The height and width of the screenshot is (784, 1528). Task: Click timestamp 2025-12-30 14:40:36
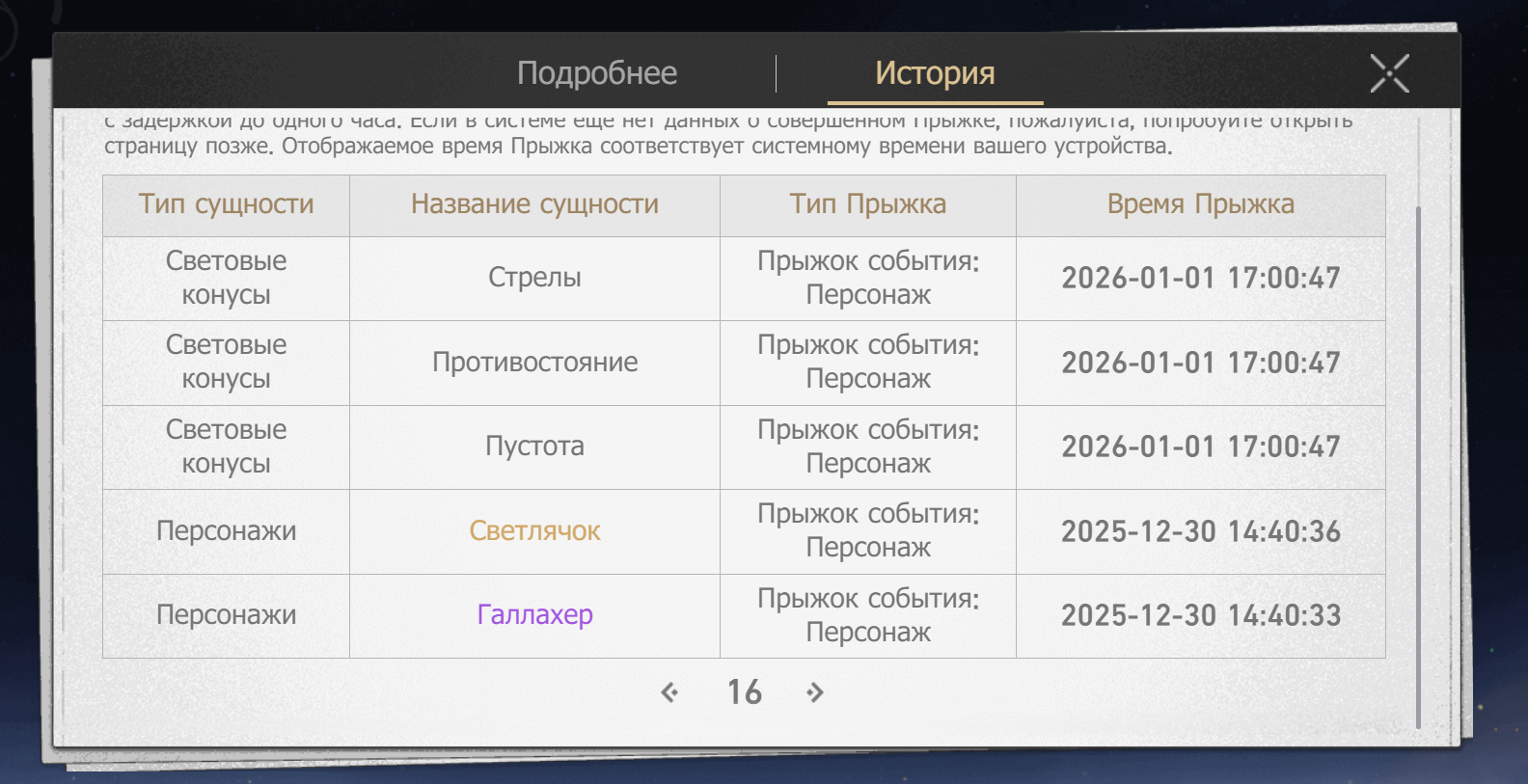click(x=1201, y=531)
